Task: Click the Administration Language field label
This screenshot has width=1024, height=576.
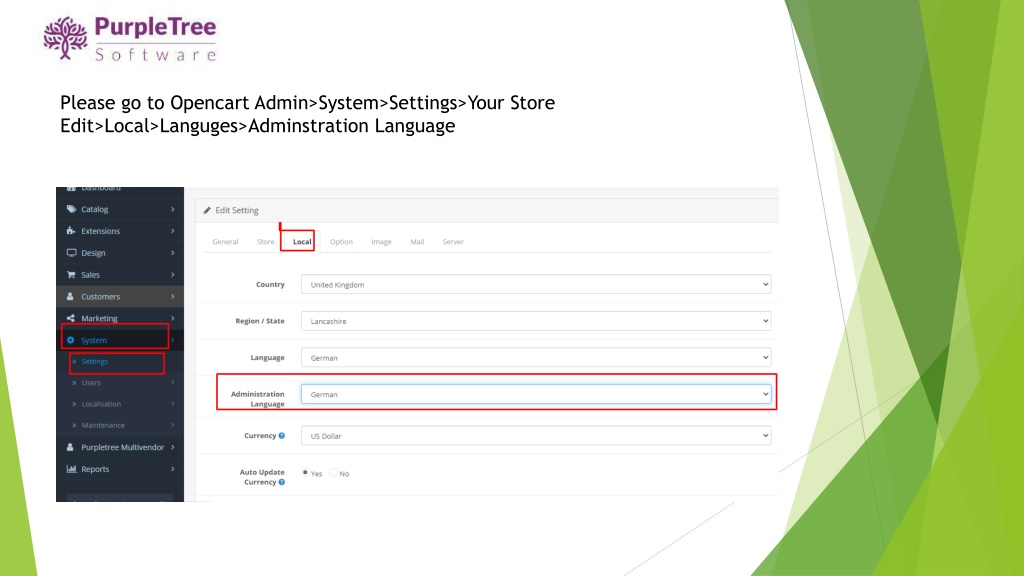Action: pos(257,399)
